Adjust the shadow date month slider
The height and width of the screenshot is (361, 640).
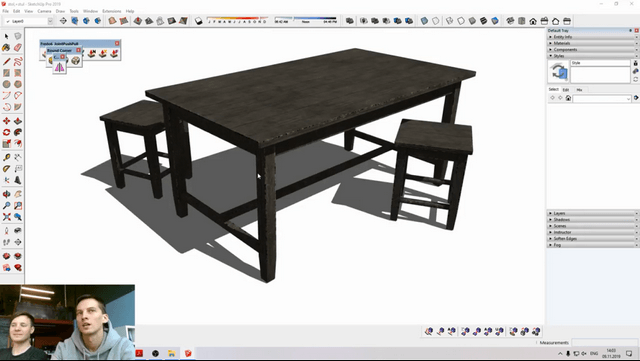click(x=237, y=20)
